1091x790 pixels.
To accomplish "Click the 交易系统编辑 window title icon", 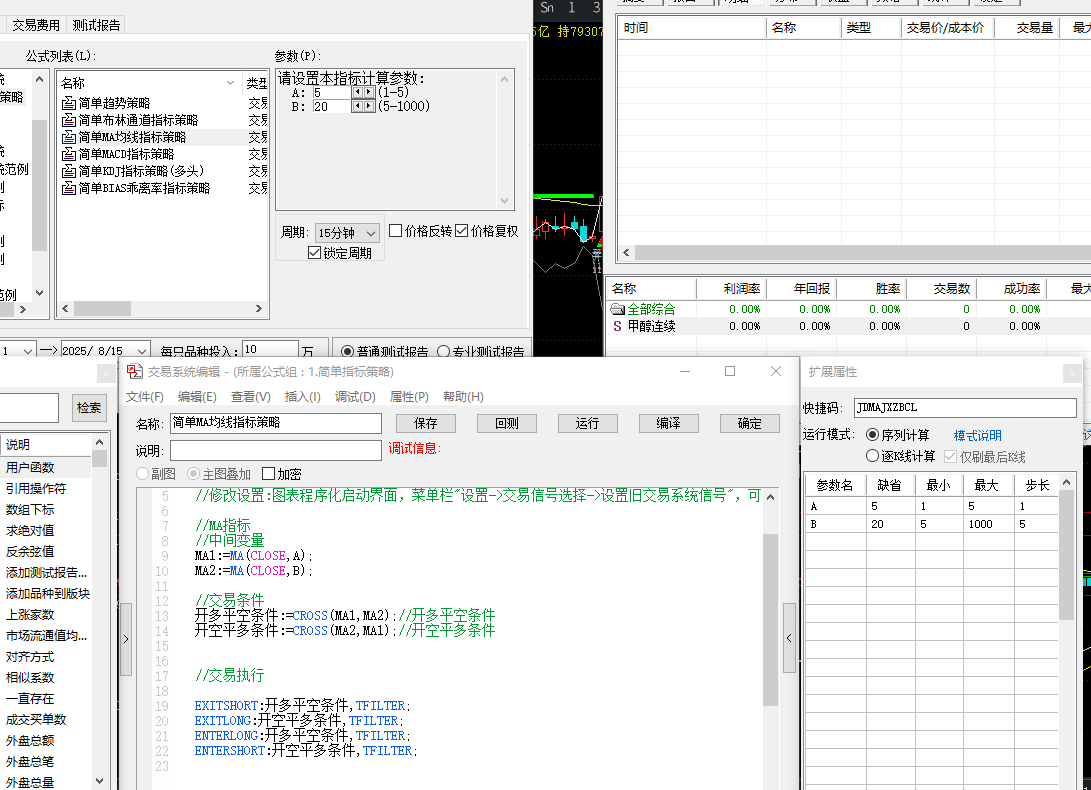I will click(134, 371).
